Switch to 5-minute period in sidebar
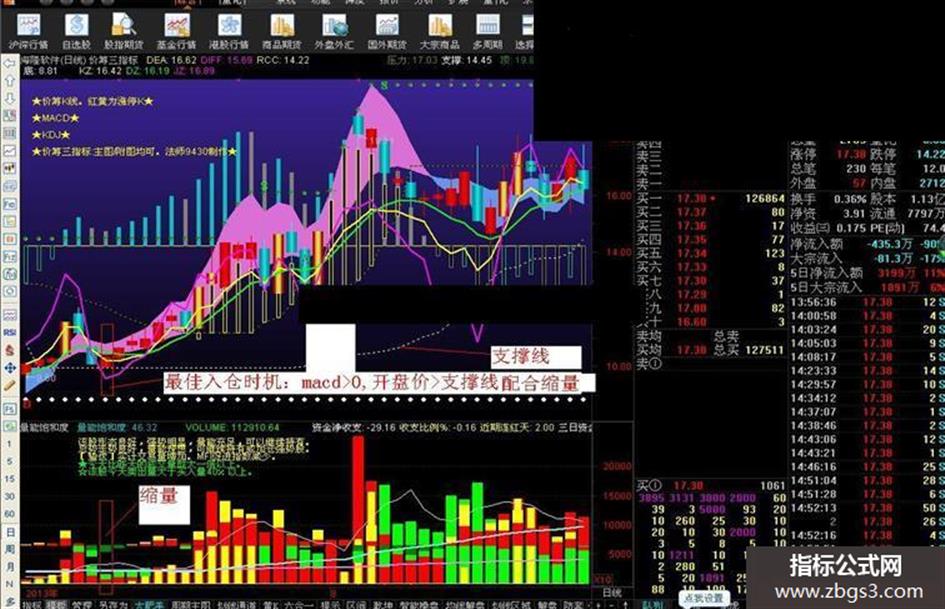This screenshot has height=609, width=945. tap(10, 461)
